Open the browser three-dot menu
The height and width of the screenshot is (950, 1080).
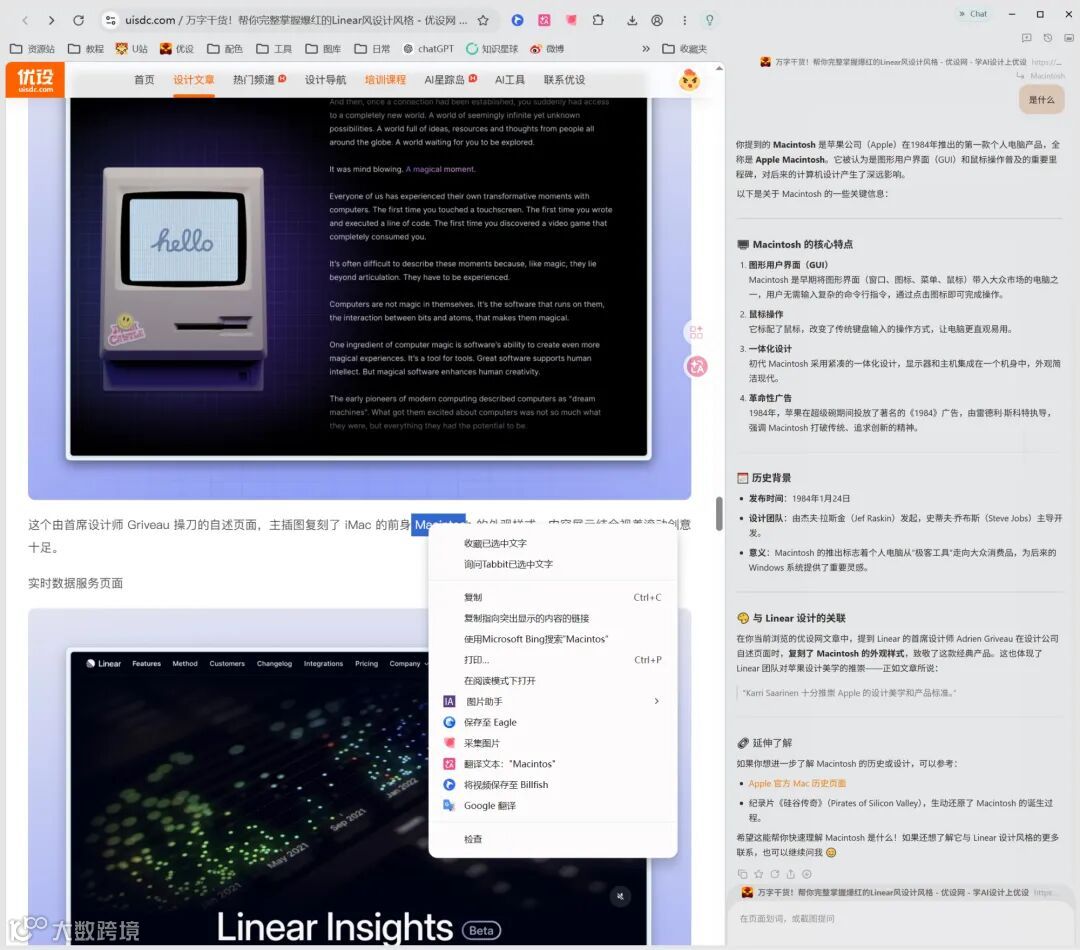pos(684,21)
